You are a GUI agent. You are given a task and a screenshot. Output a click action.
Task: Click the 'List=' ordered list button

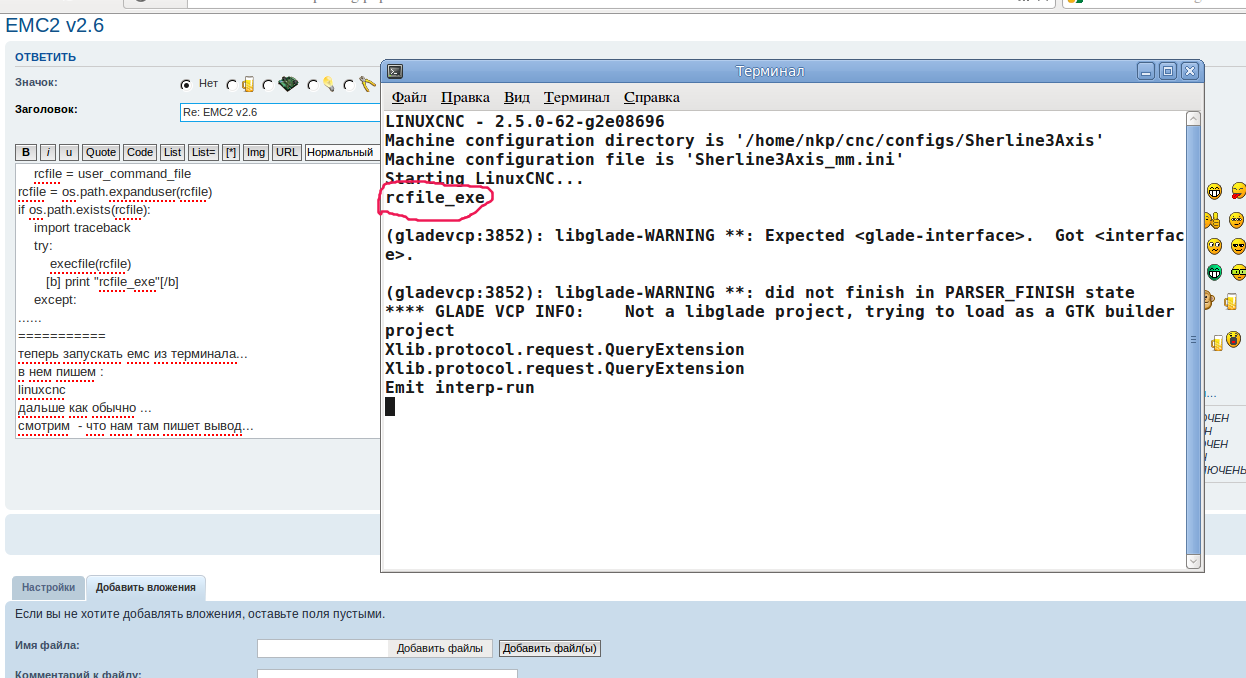coord(203,152)
